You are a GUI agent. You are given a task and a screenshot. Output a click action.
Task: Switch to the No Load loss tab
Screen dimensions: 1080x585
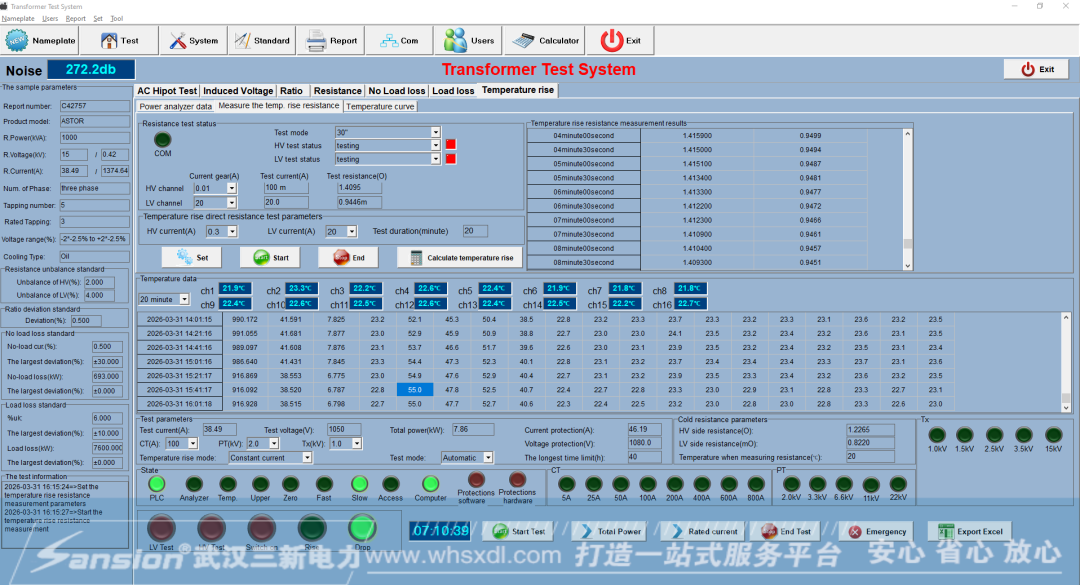396,91
